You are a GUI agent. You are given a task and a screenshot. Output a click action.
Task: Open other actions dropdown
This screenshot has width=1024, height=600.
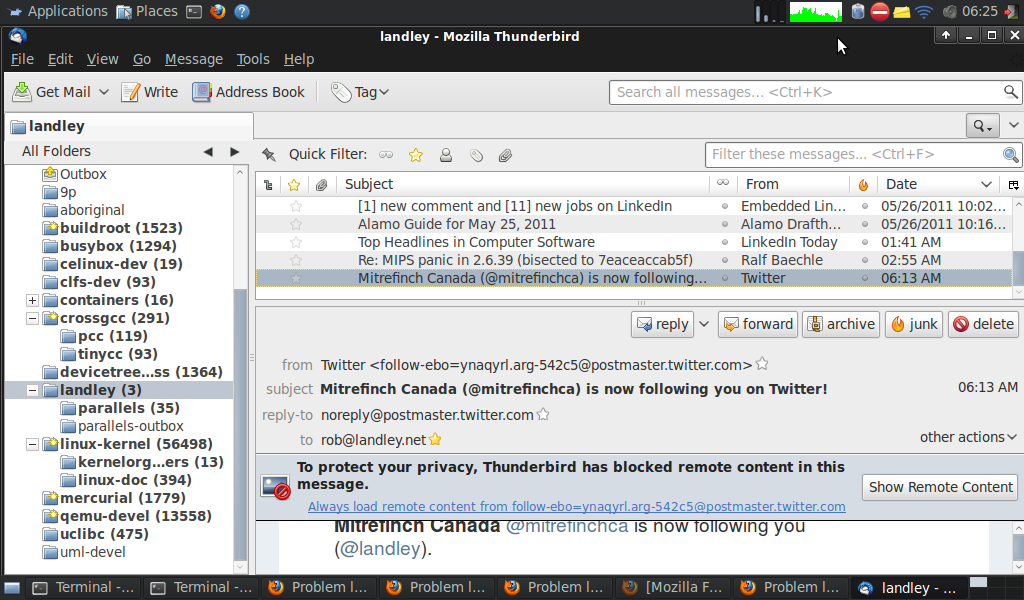(x=968, y=437)
